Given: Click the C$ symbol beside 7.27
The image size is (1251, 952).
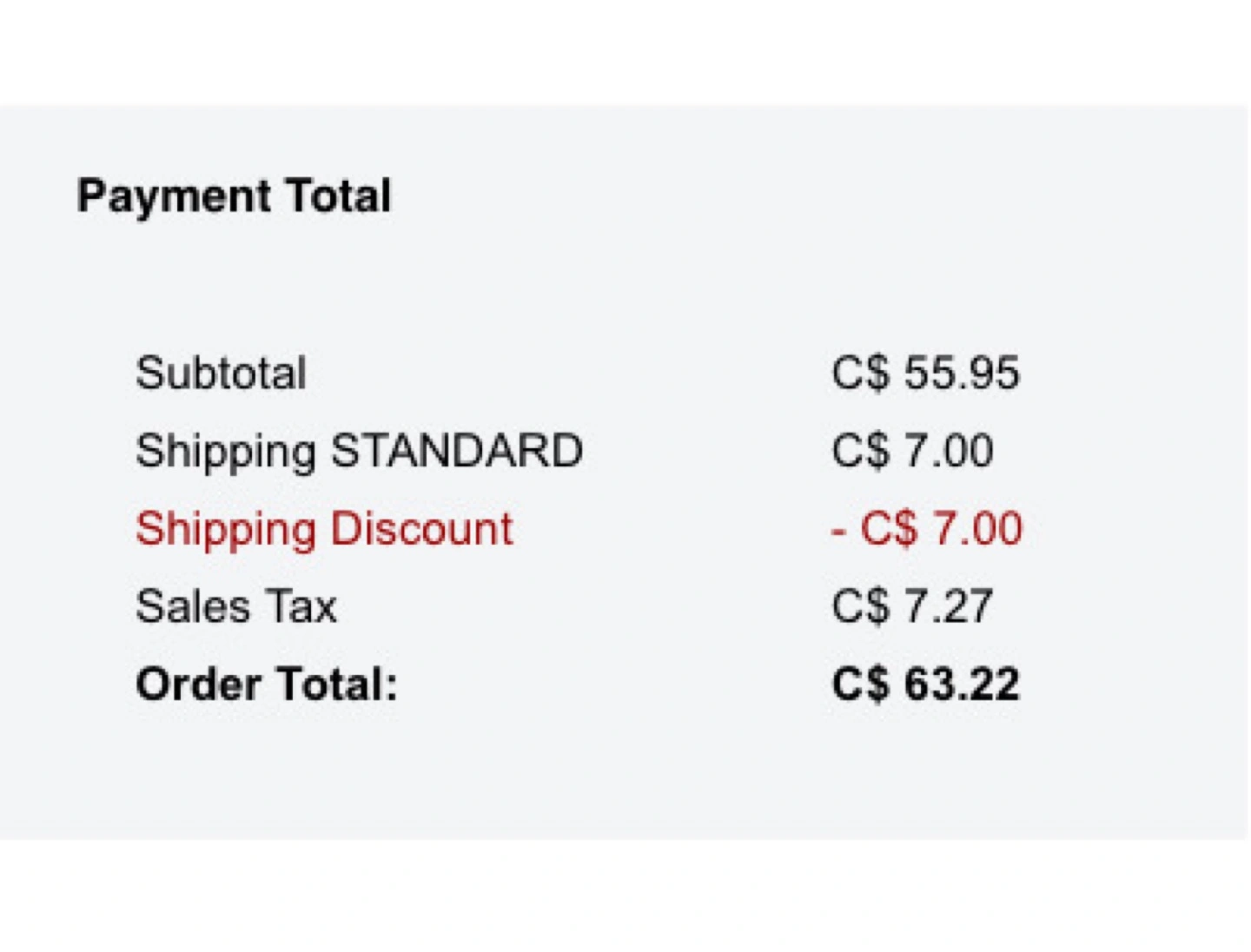Looking at the screenshot, I should (861, 606).
